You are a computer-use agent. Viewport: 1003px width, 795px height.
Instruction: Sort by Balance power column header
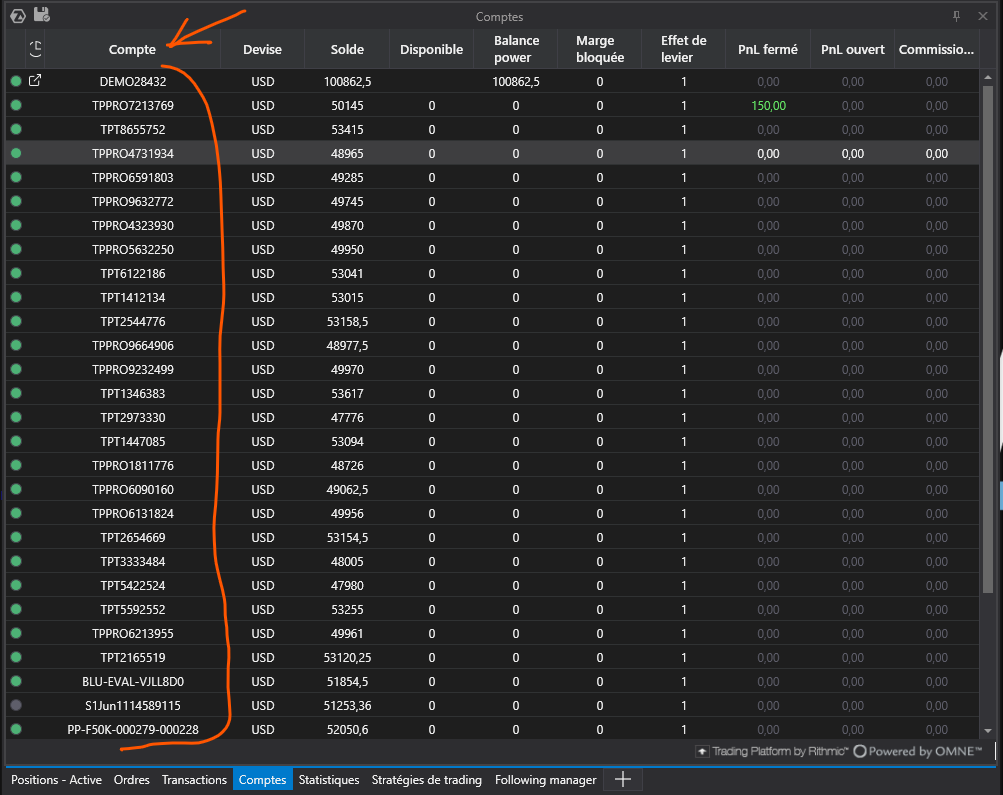[x=516, y=49]
